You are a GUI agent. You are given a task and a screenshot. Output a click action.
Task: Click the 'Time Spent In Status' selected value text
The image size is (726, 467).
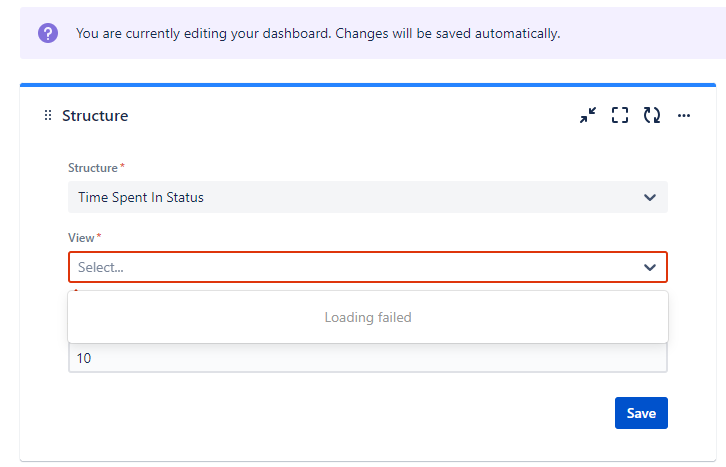coord(141,198)
